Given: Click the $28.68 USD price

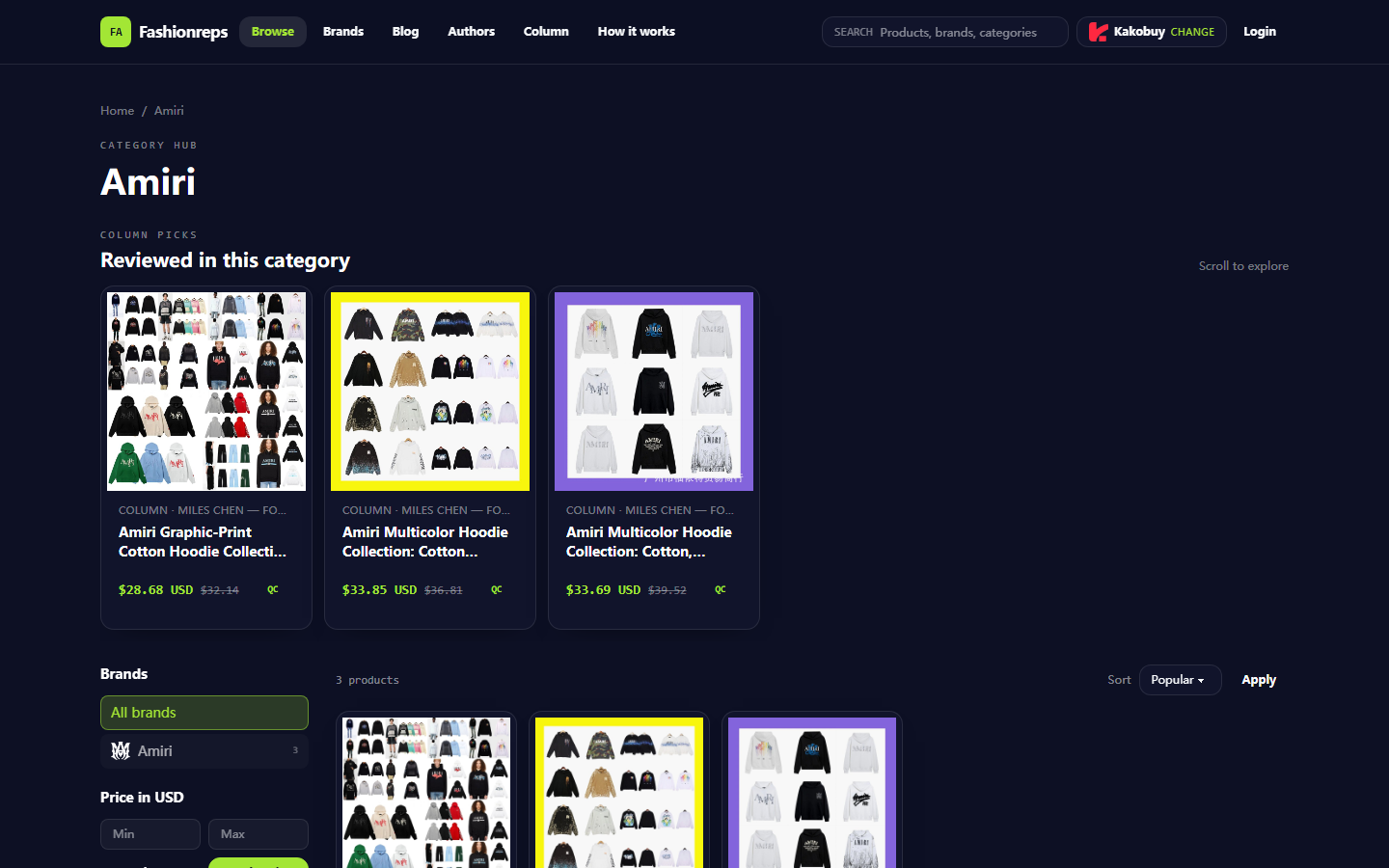Looking at the screenshot, I should click(x=155, y=589).
